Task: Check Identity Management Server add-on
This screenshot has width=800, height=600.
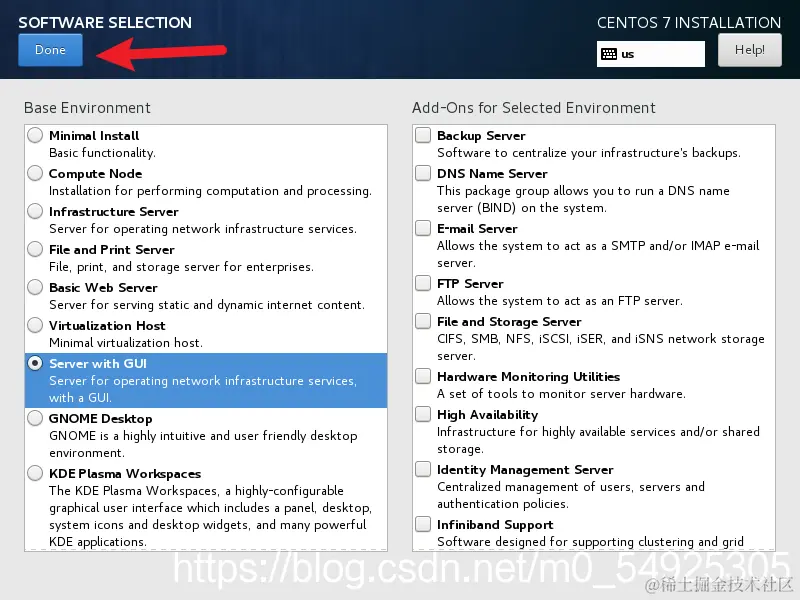Action: tap(423, 469)
